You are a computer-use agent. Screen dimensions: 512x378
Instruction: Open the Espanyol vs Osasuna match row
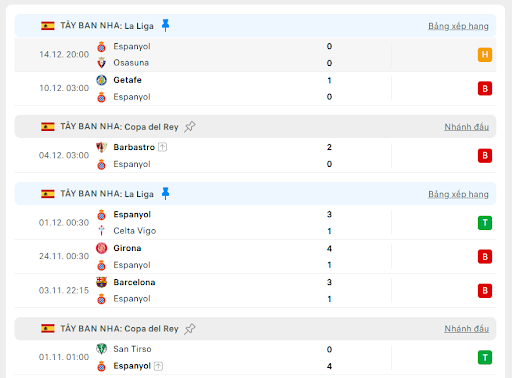pyautogui.click(x=255, y=55)
